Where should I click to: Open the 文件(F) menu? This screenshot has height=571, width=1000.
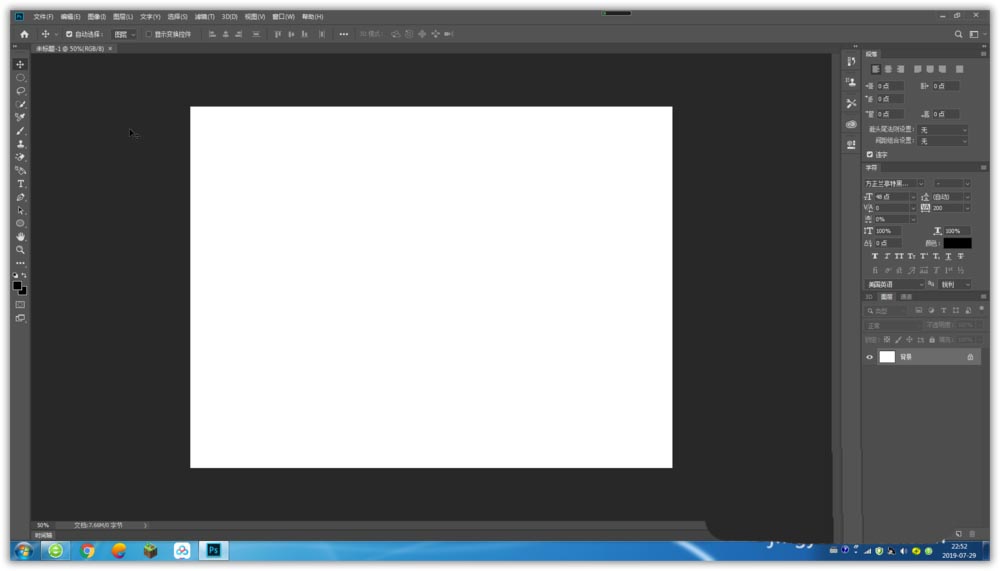click(x=43, y=17)
